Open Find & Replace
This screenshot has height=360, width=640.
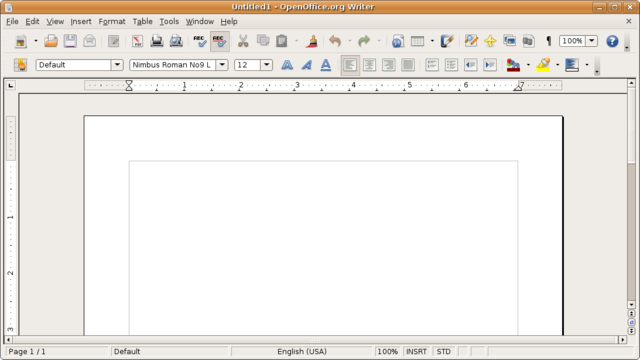point(471,41)
